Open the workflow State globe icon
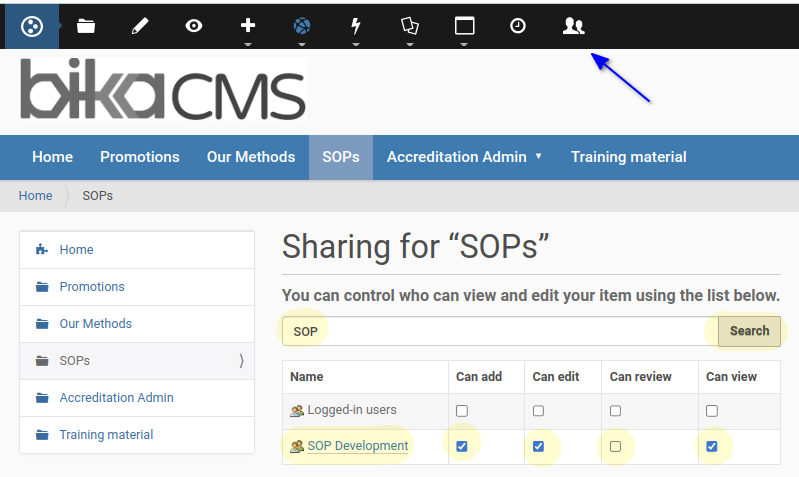 (302, 26)
